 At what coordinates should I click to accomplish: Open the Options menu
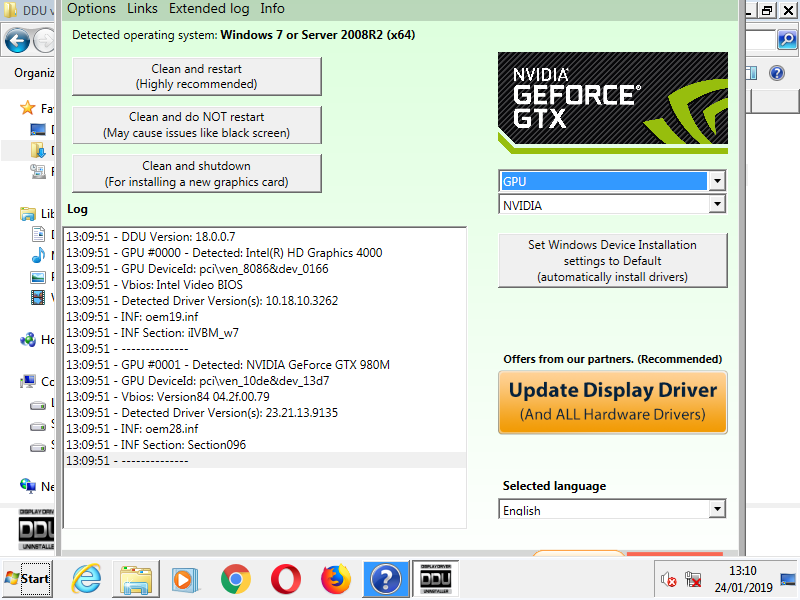coord(91,9)
